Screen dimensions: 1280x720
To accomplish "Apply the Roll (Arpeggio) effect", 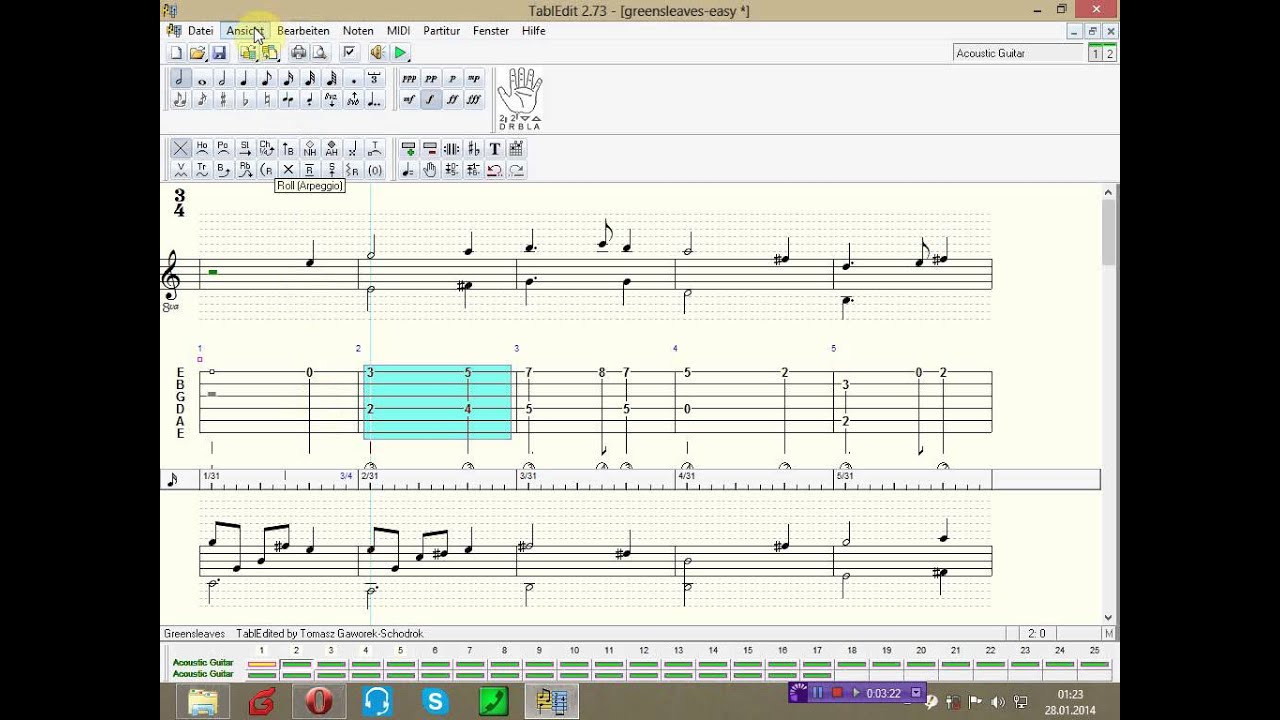I will point(267,170).
